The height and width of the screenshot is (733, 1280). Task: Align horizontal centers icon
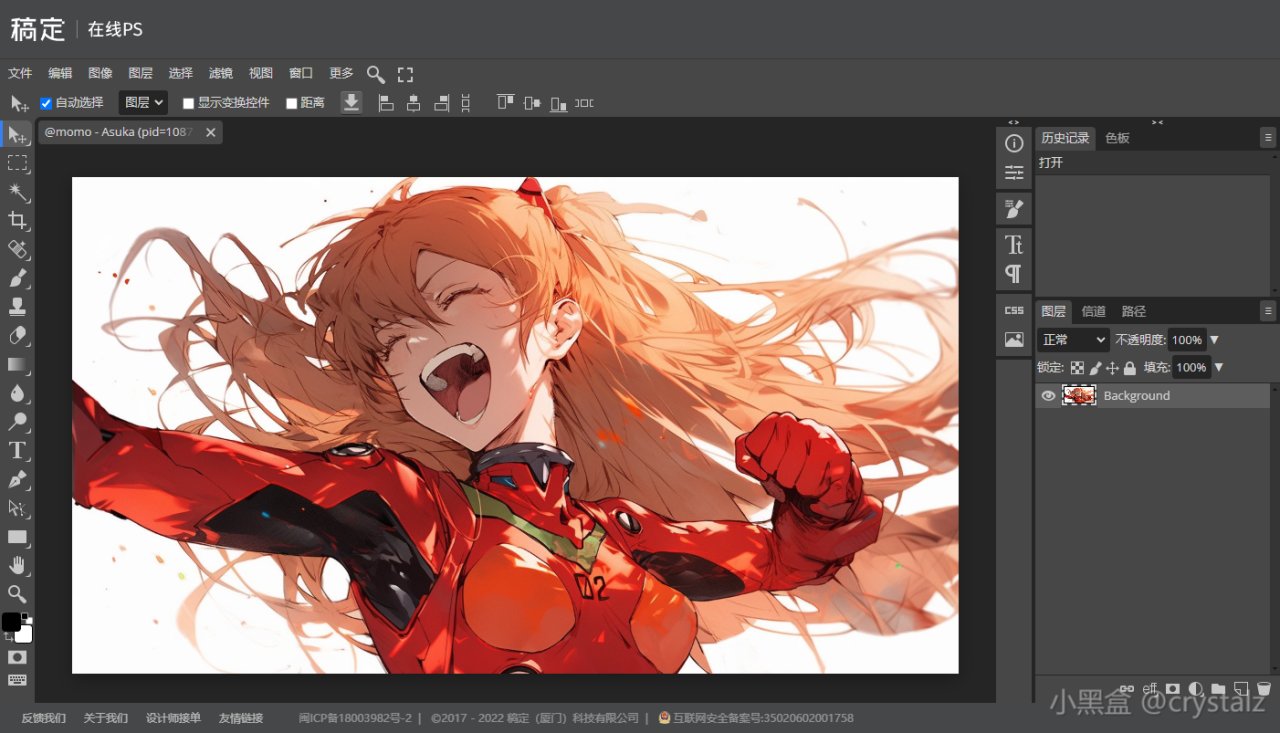[413, 102]
